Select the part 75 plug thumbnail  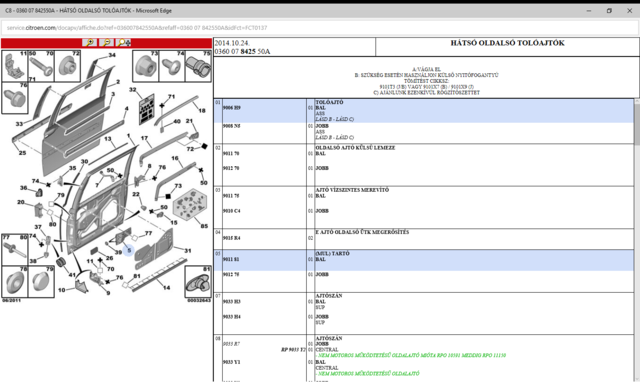pyautogui.click(x=198, y=66)
